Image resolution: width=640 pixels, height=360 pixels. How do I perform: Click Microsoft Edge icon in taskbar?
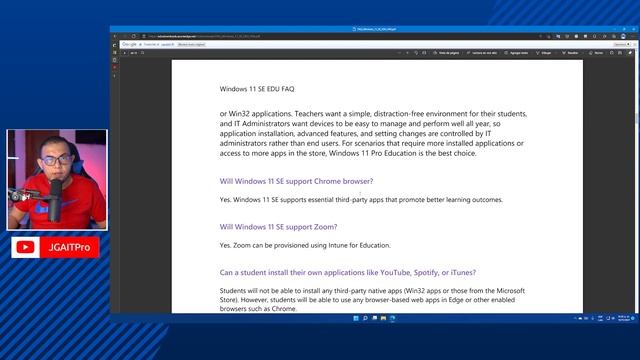coord(393,318)
